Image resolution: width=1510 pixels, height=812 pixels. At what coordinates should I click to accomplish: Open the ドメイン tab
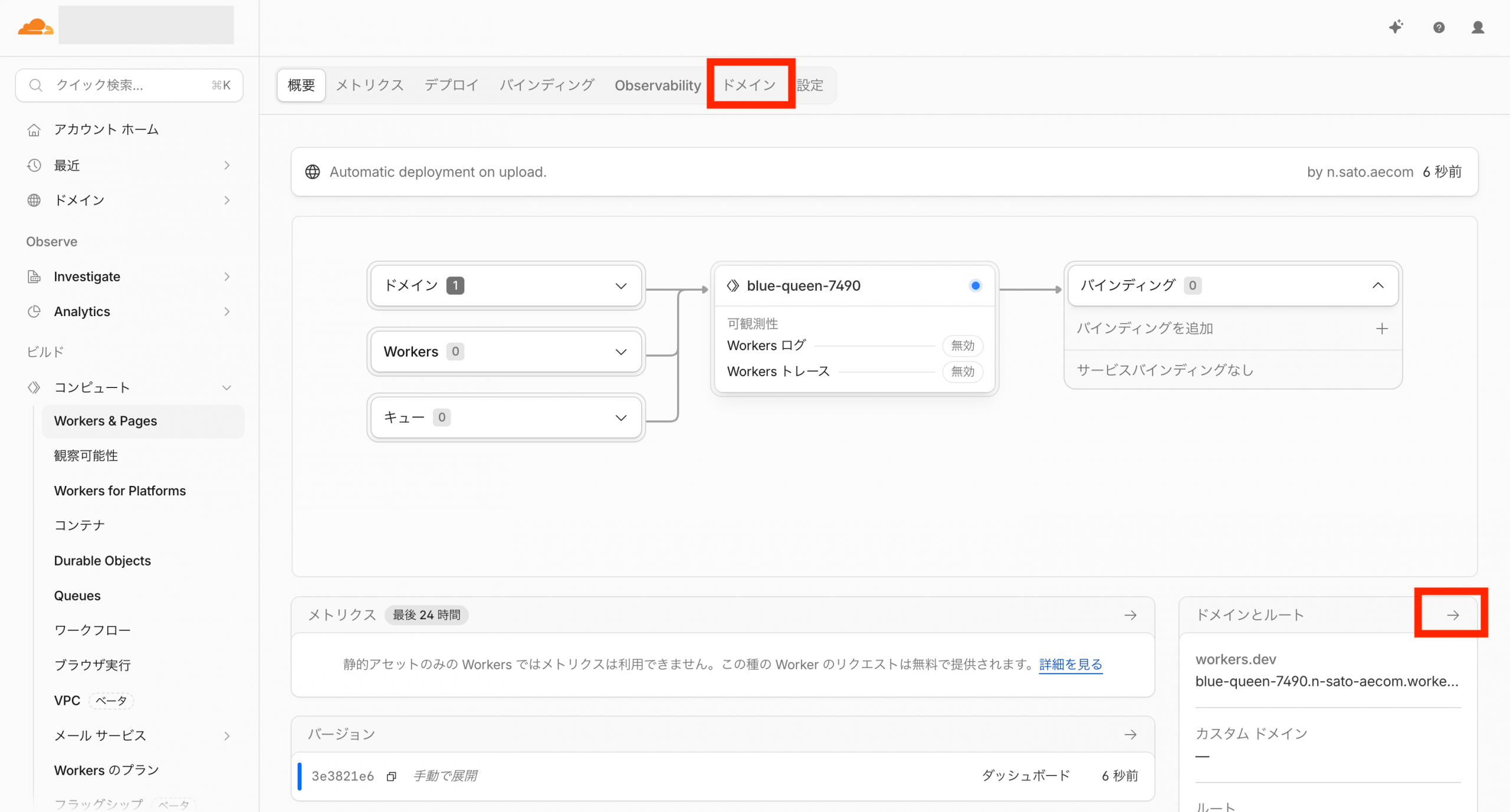pos(749,86)
